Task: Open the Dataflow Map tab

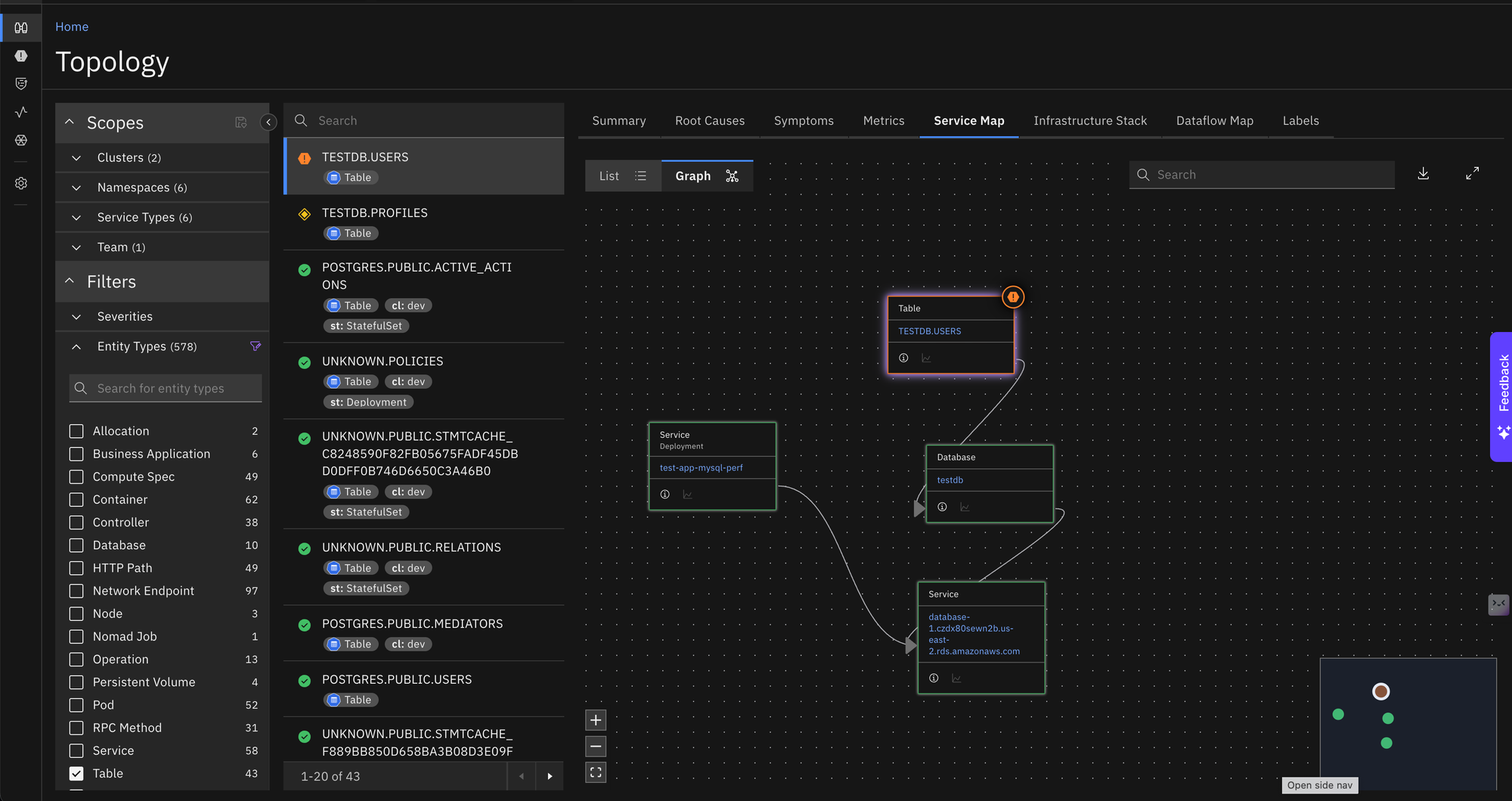Action: (x=1214, y=121)
